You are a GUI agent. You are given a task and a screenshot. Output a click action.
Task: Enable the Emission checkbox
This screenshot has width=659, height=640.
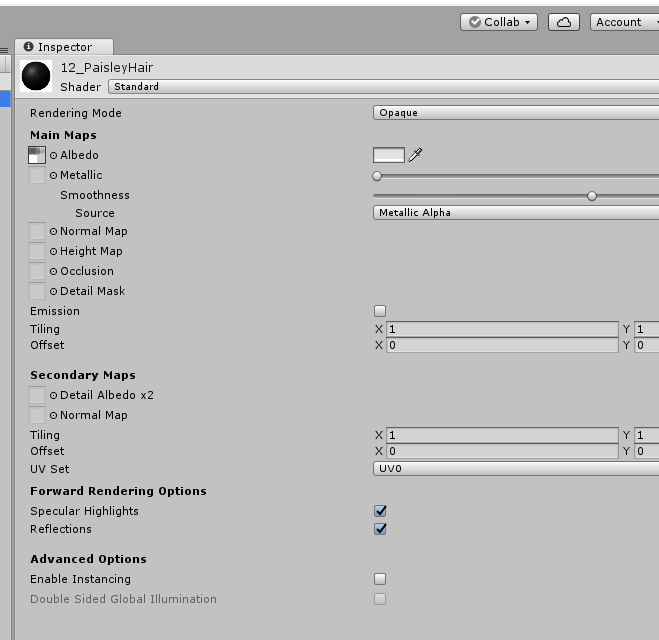coord(380,311)
